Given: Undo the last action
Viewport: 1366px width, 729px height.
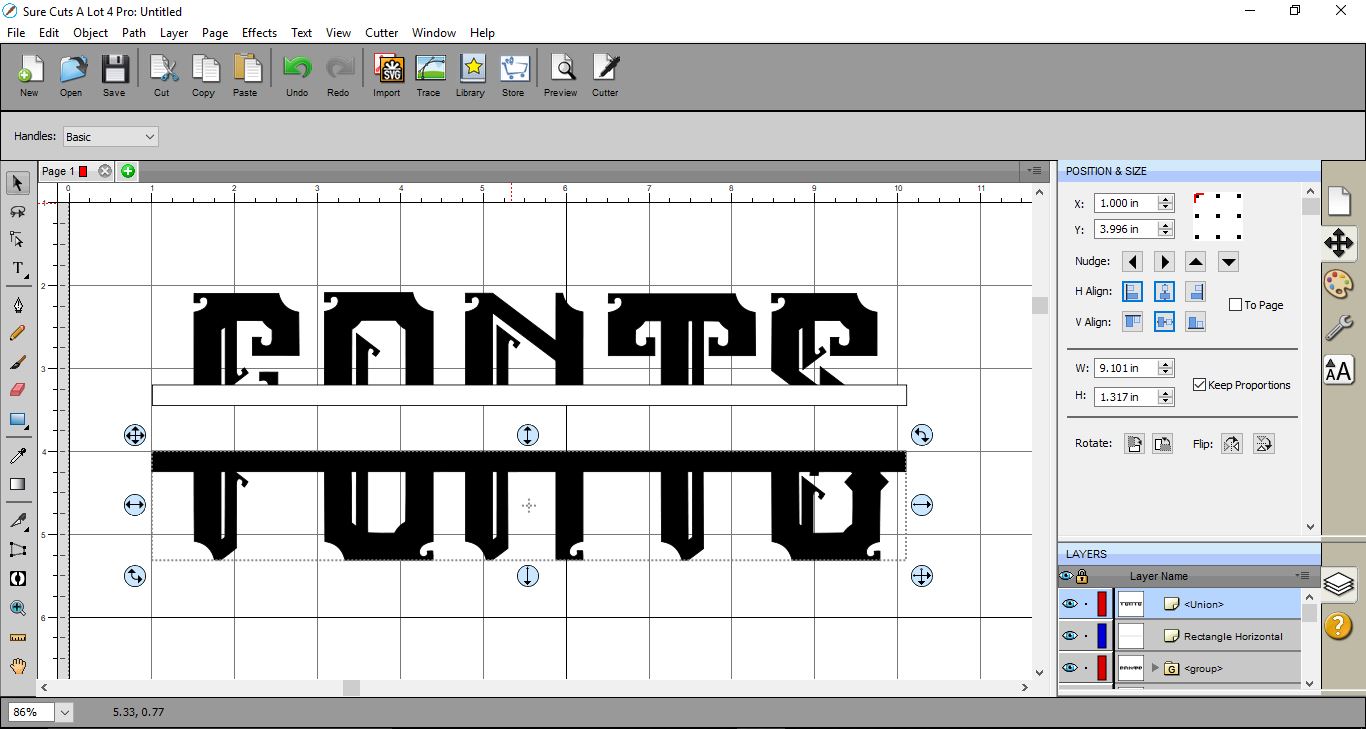Looking at the screenshot, I should (297, 76).
